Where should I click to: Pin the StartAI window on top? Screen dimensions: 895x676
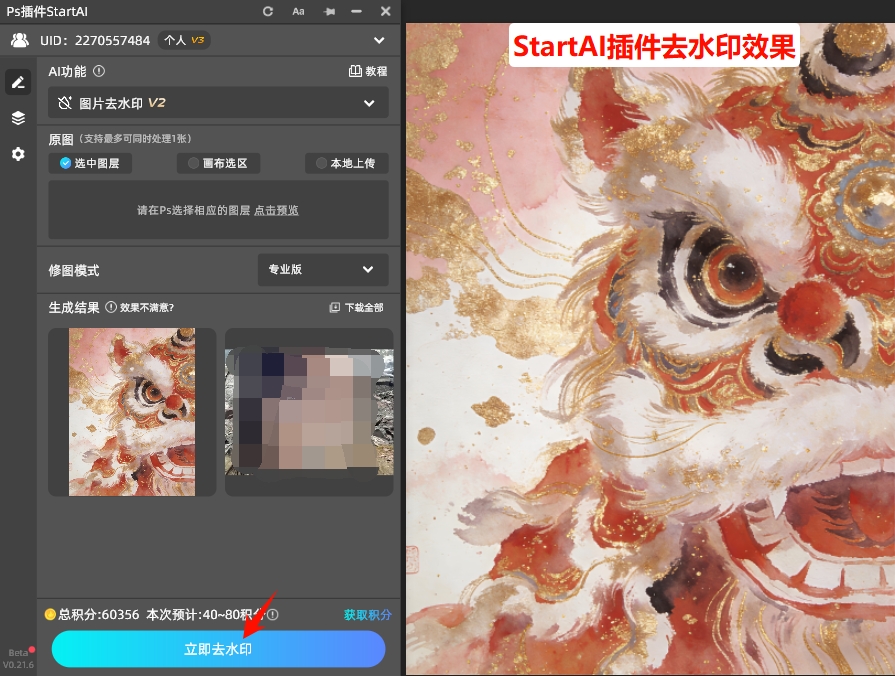click(328, 12)
